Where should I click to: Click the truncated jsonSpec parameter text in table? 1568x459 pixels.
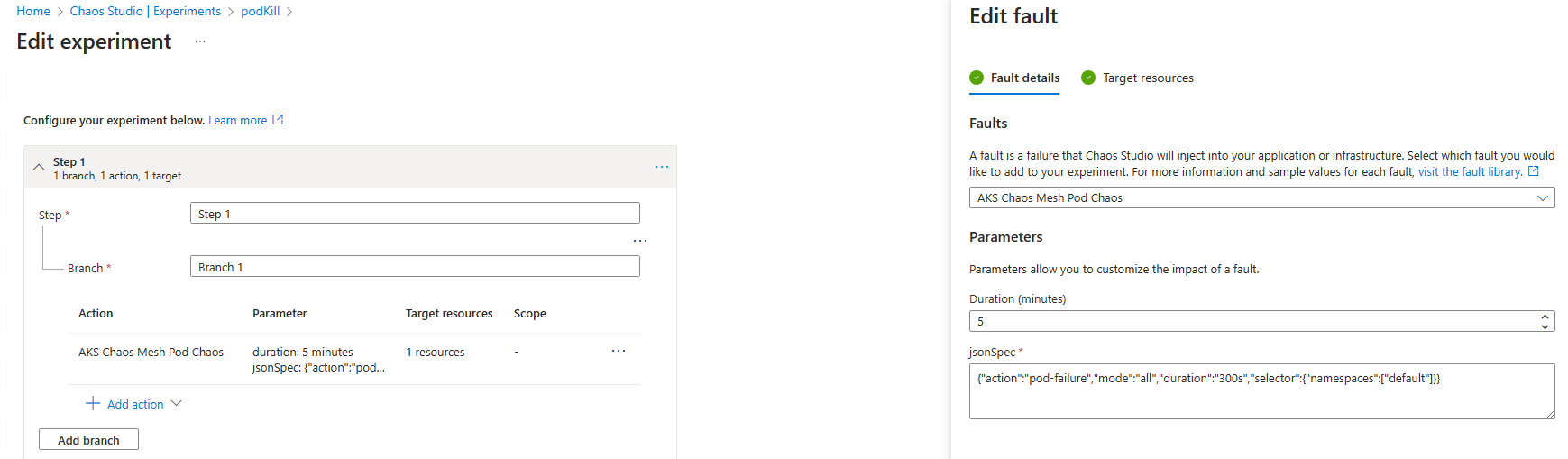pos(319,367)
